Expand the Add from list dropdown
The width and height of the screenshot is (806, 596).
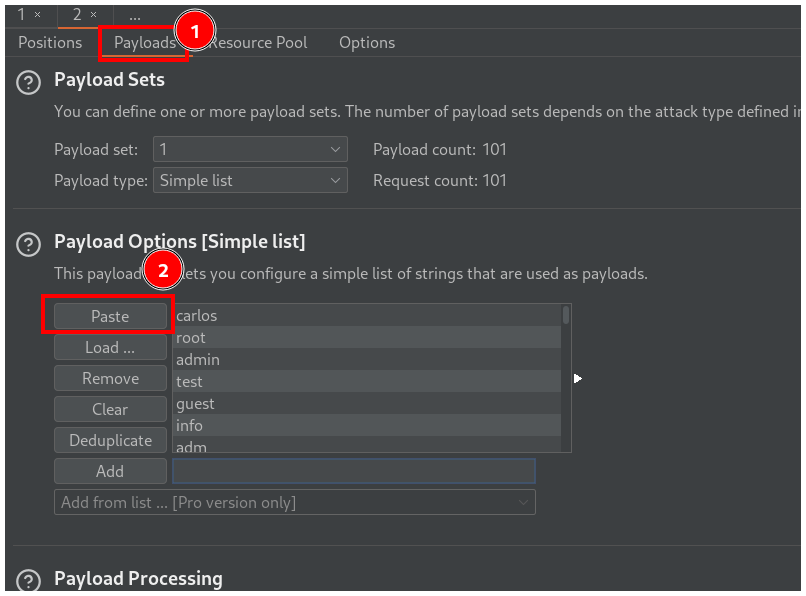tap(294, 502)
